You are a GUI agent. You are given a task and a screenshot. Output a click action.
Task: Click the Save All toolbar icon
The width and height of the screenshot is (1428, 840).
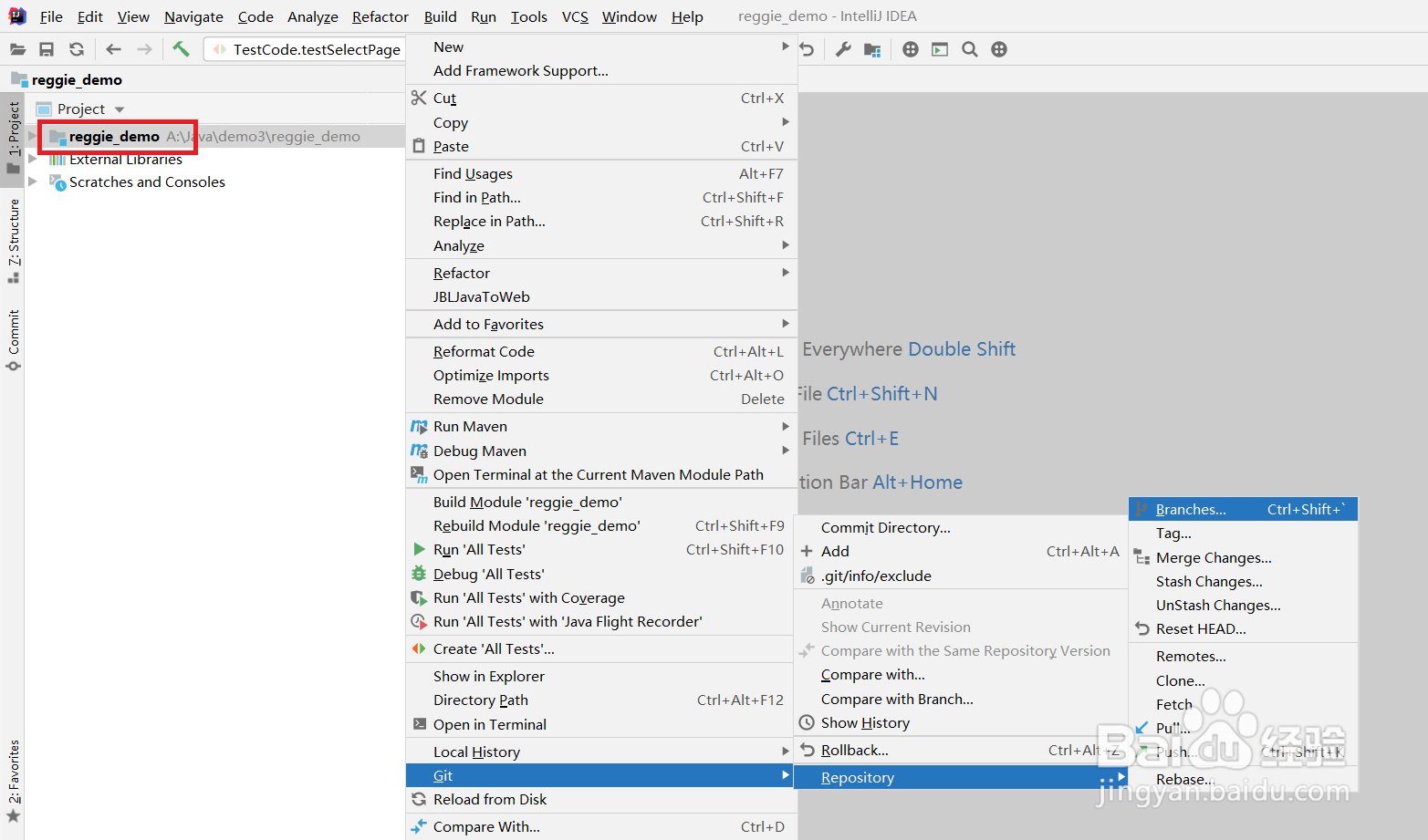pyautogui.click(x=47, y=49)
